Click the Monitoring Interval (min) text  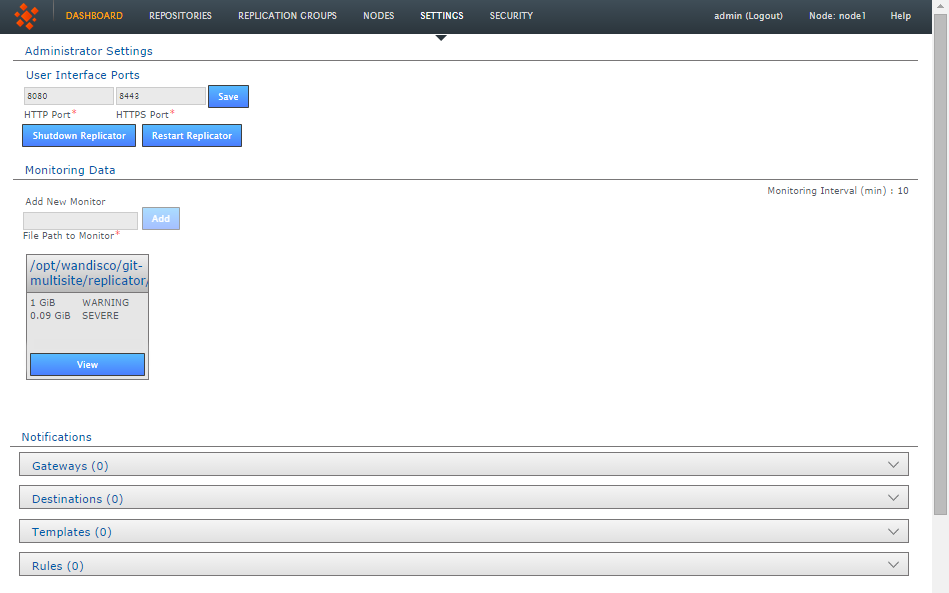(x=838, y=191)
